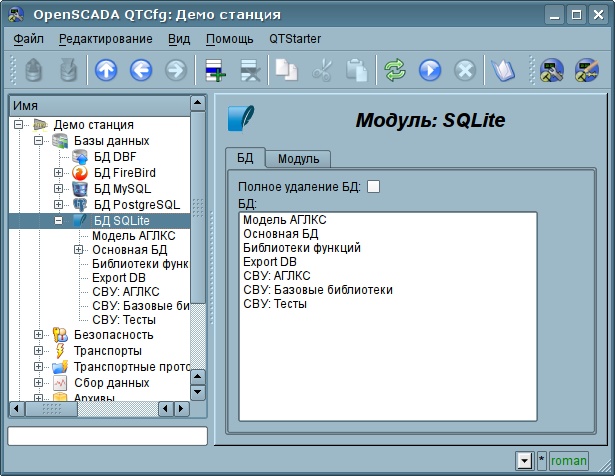615x476 pixels.
Task: Go back with the left arrow icon
Action: coord(141,71)
